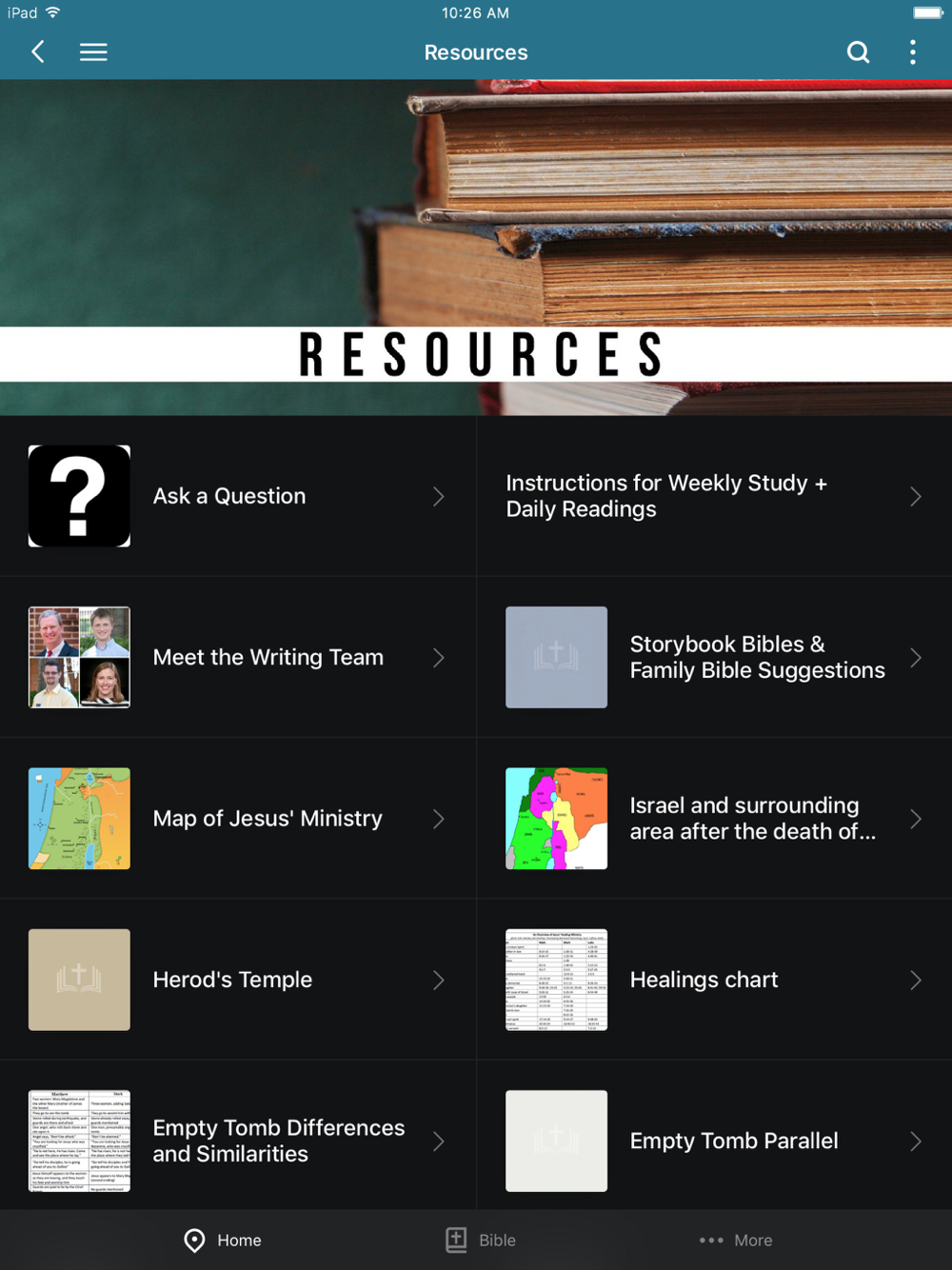Switch to the More tab

pos(736,1240)
